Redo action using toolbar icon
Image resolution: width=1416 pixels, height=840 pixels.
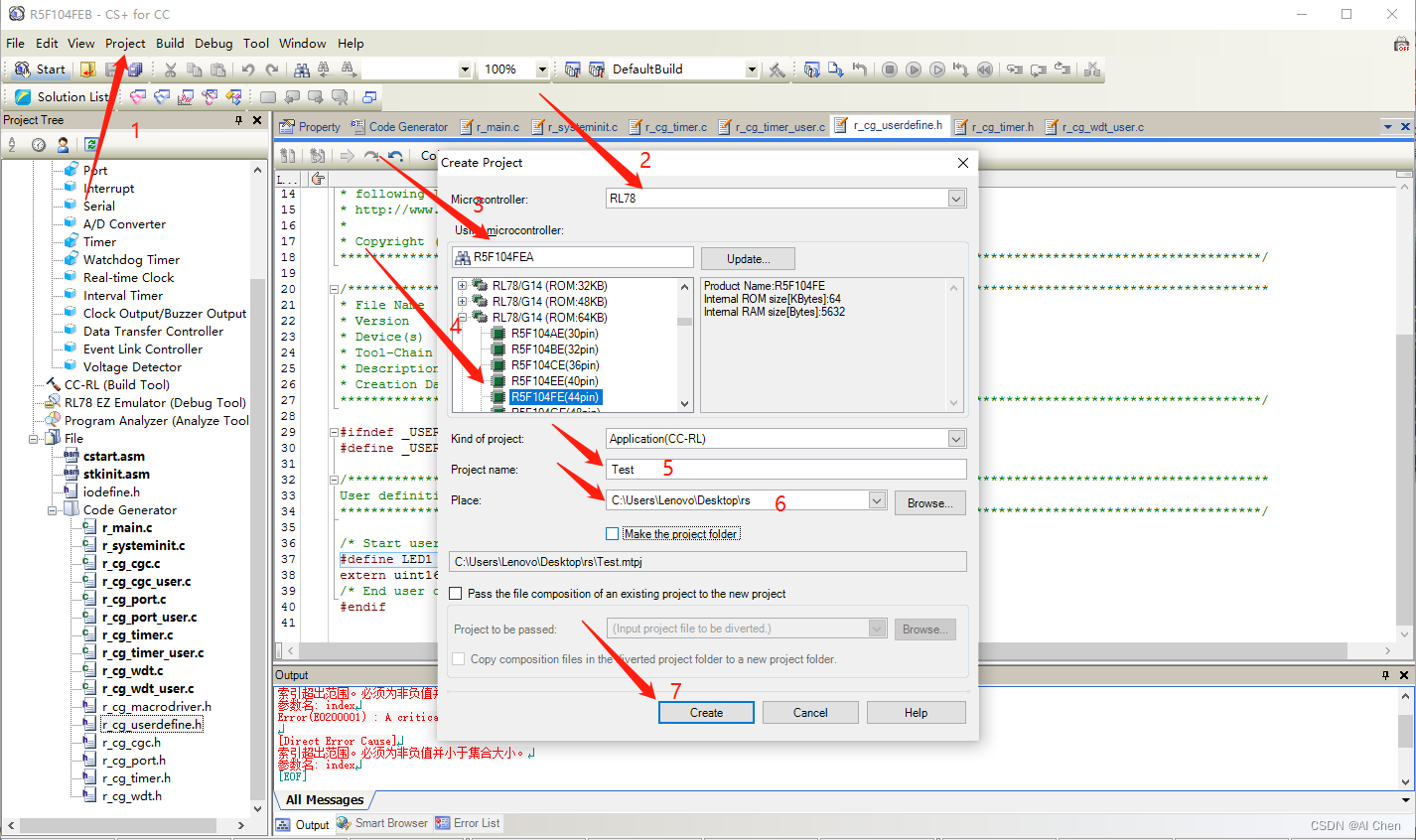click(272, 70)
